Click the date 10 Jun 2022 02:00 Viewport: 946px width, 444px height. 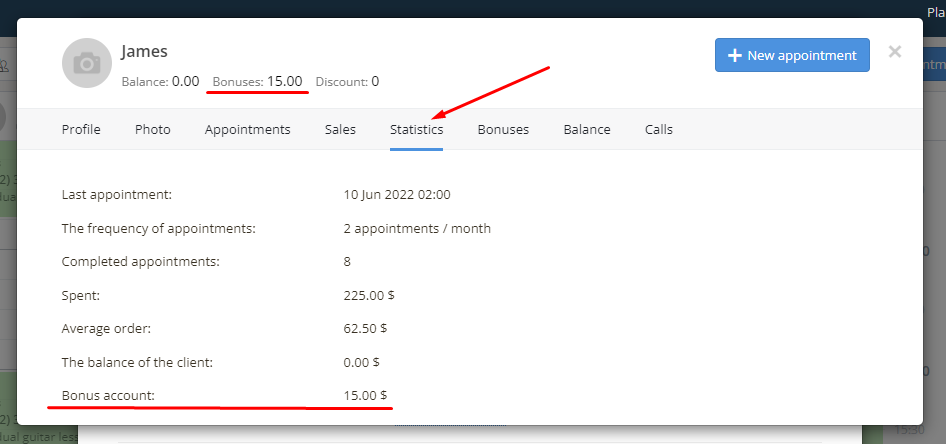click(x=397, y=195)
